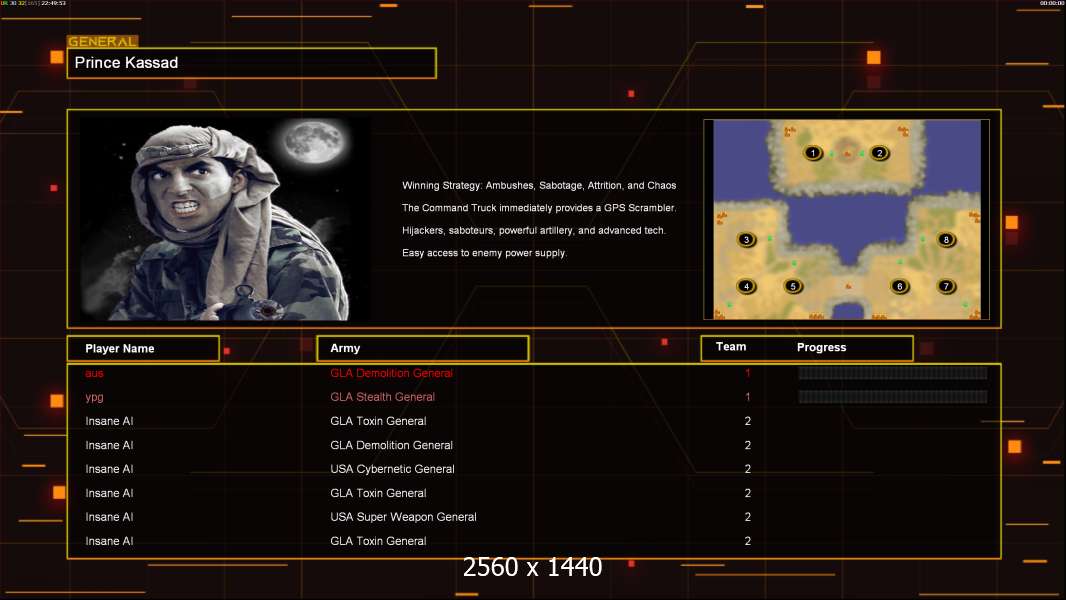Click the Hijackers, saboteurs description line
This screenshot has width=1066, height=600.
point(534,230)
